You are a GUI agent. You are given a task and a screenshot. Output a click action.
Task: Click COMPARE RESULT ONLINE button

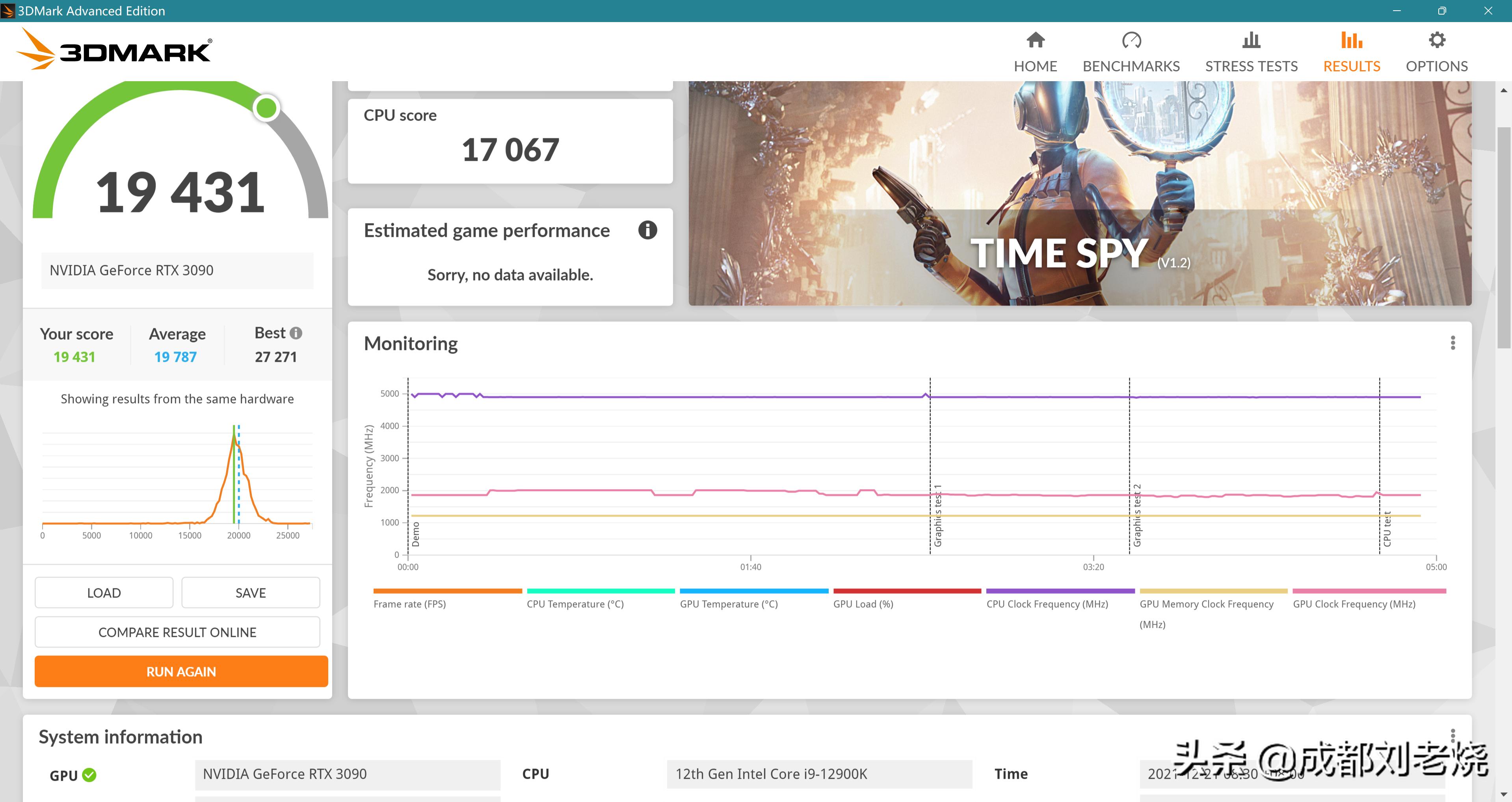[177, 632]
